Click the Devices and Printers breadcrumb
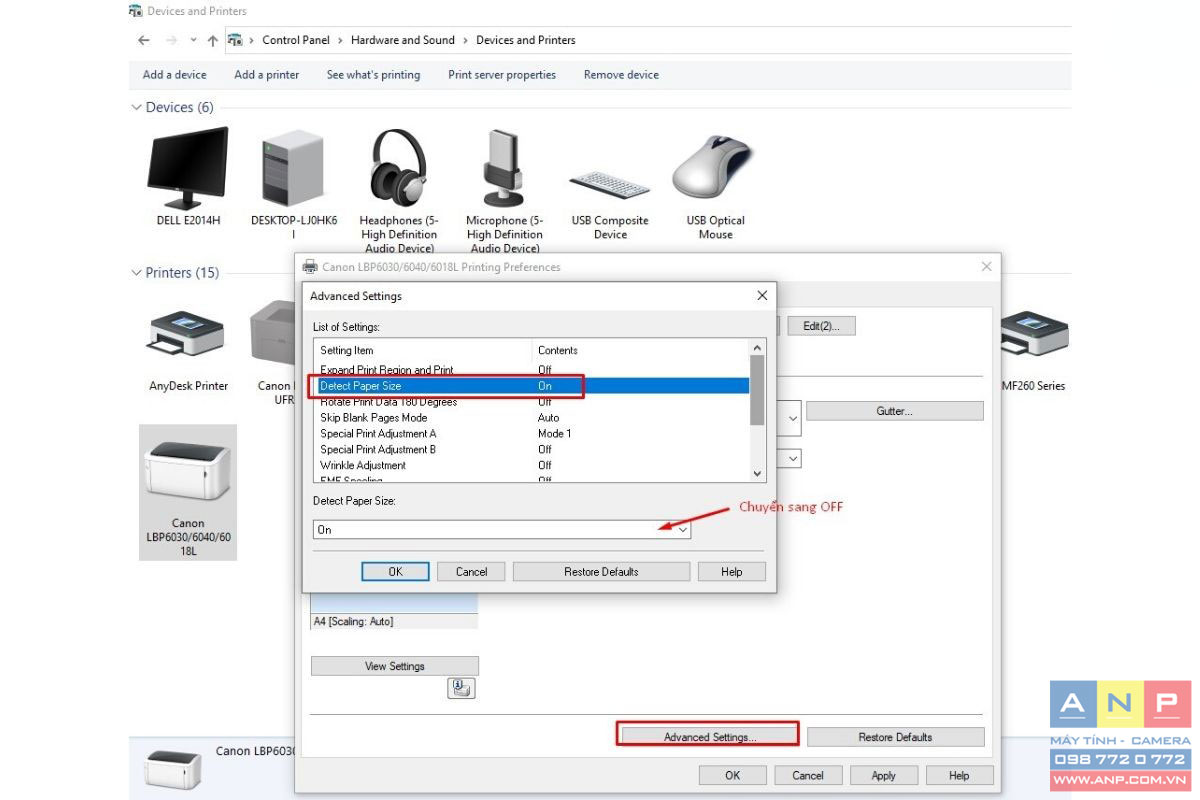1200x800 pixels. [526, 40]
